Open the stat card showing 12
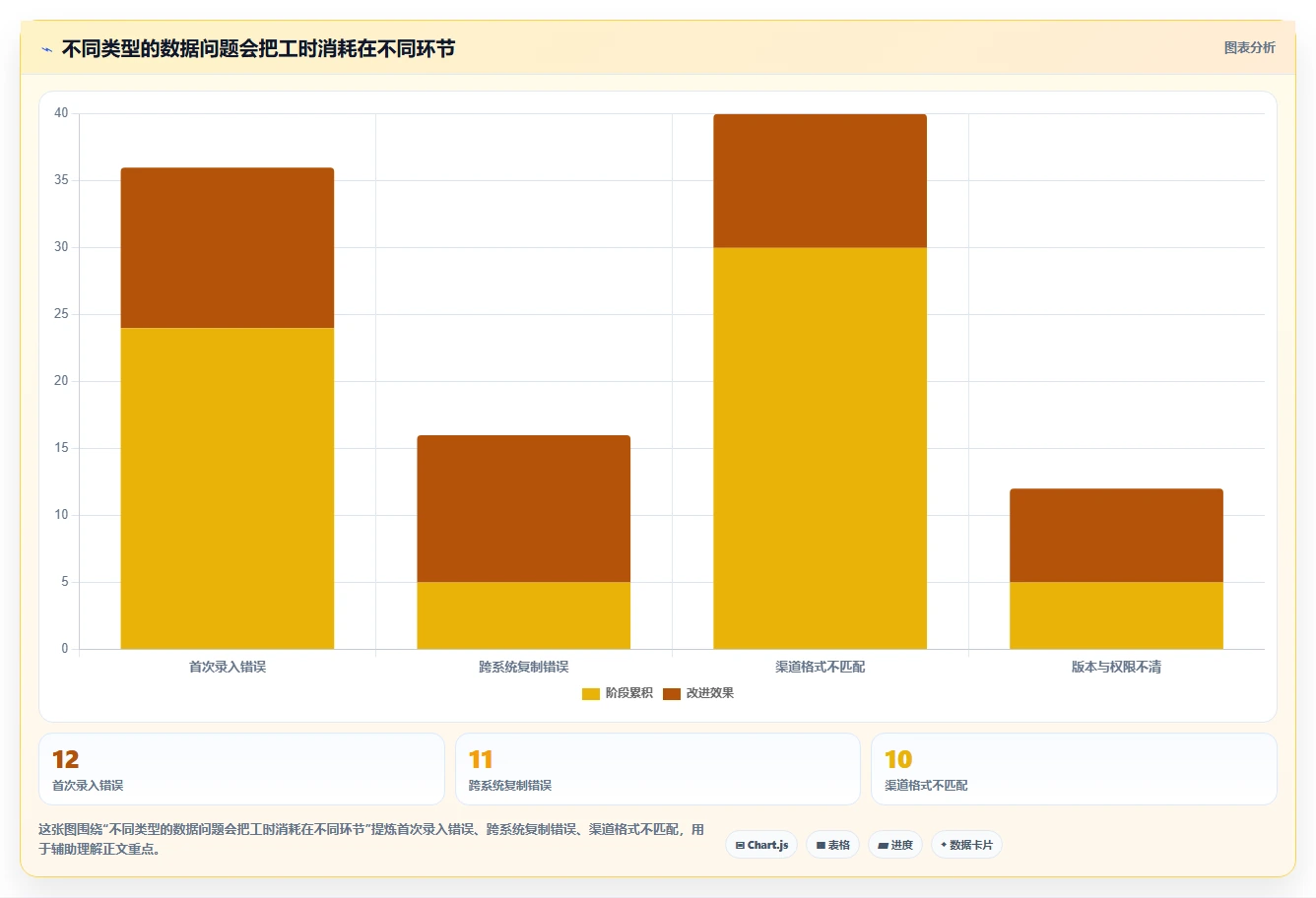 241,769
